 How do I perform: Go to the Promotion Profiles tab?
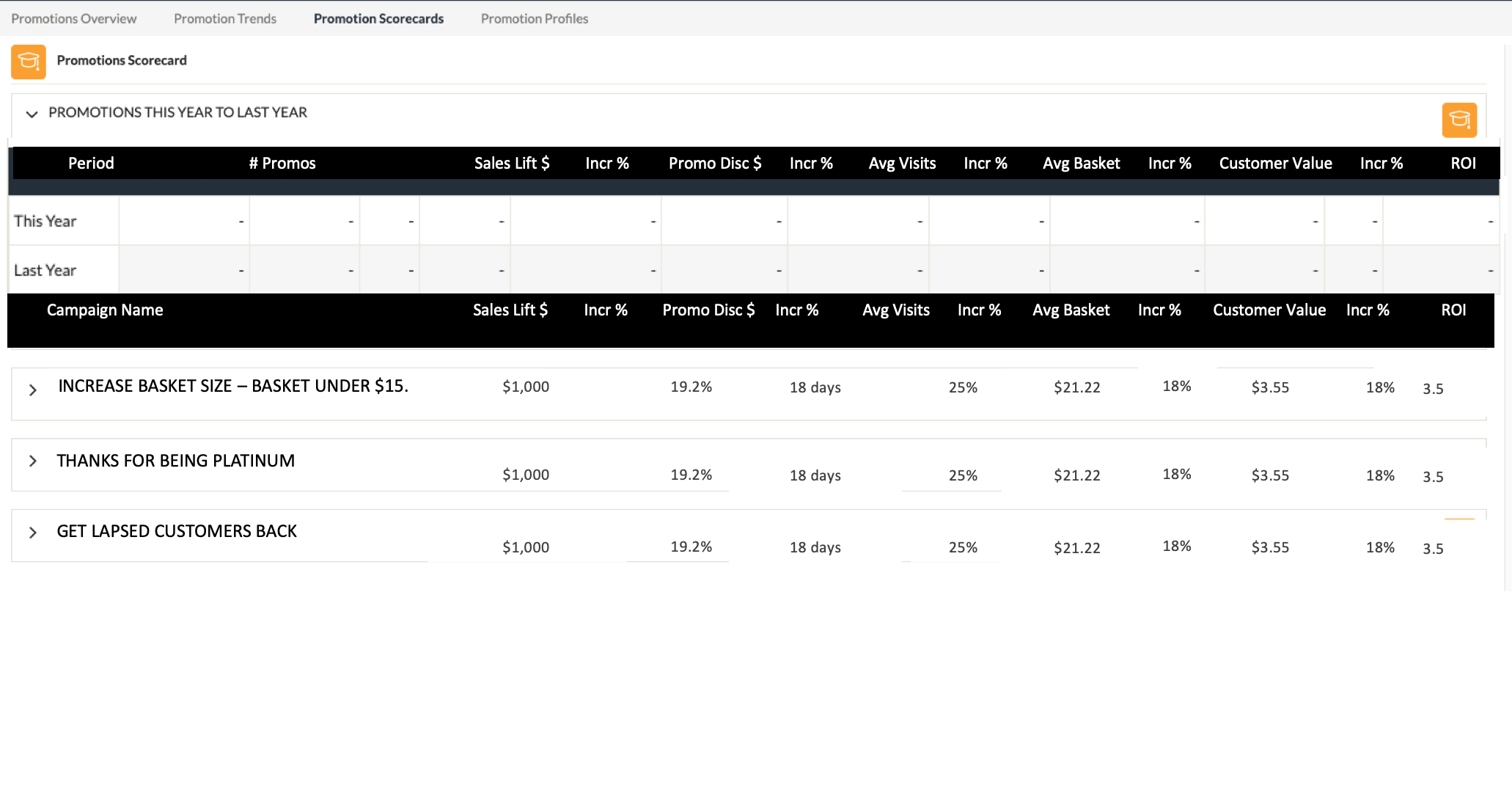pos(534,18)
